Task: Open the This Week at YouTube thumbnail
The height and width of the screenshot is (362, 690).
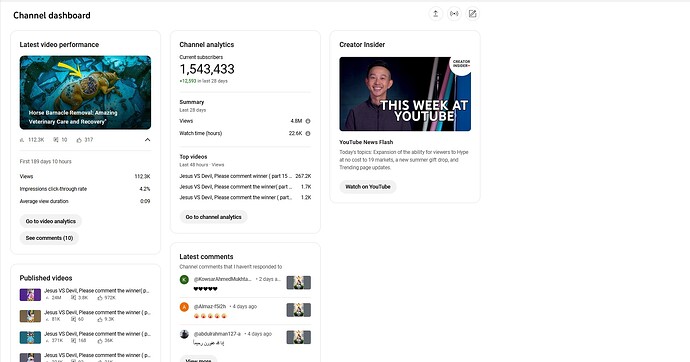Action: coord(405,94)
